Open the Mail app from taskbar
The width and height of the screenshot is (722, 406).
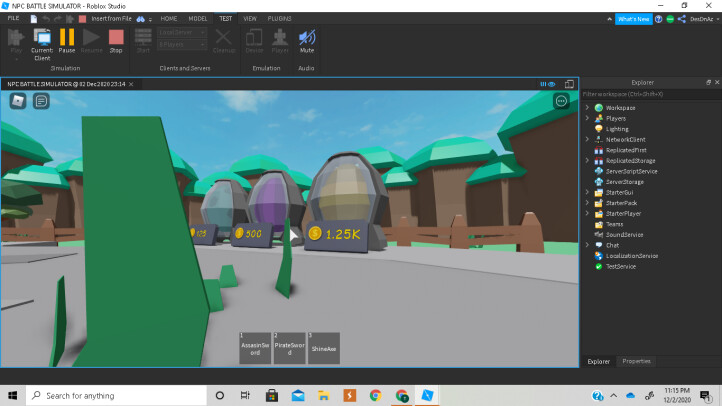298,395
